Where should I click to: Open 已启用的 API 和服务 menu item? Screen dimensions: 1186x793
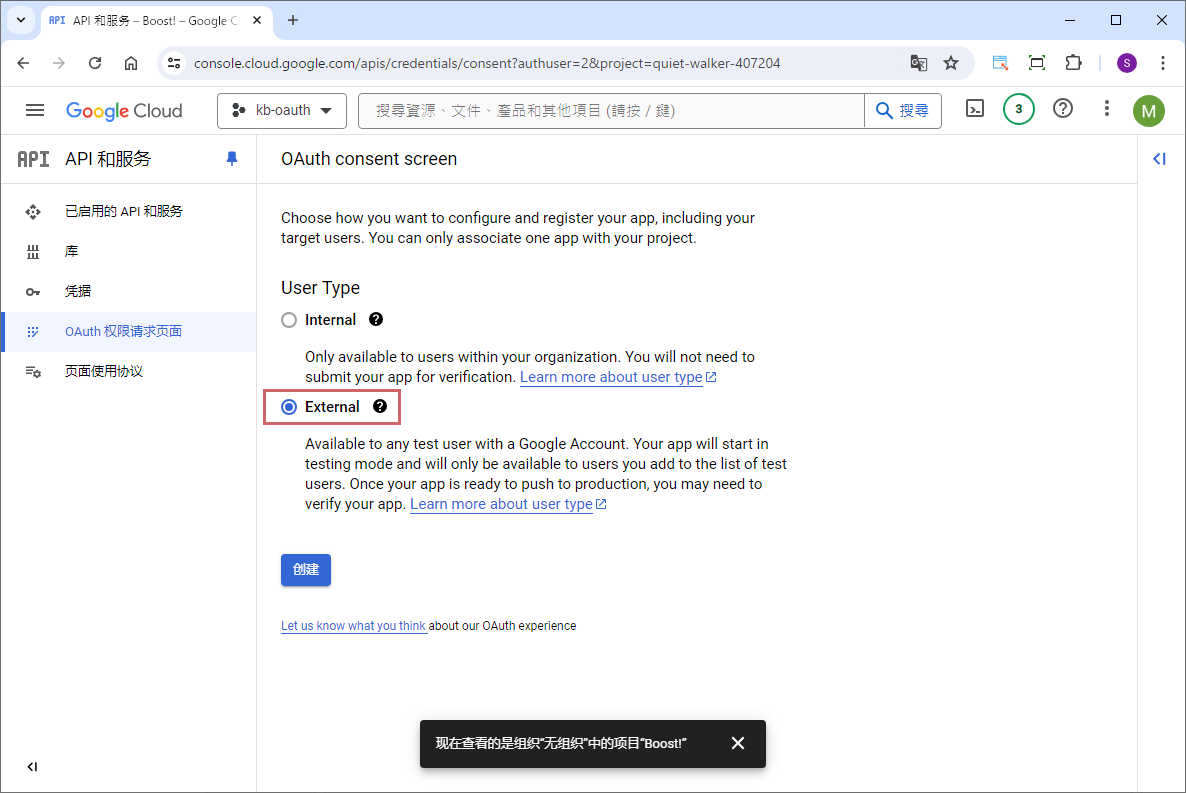[123, 212]
